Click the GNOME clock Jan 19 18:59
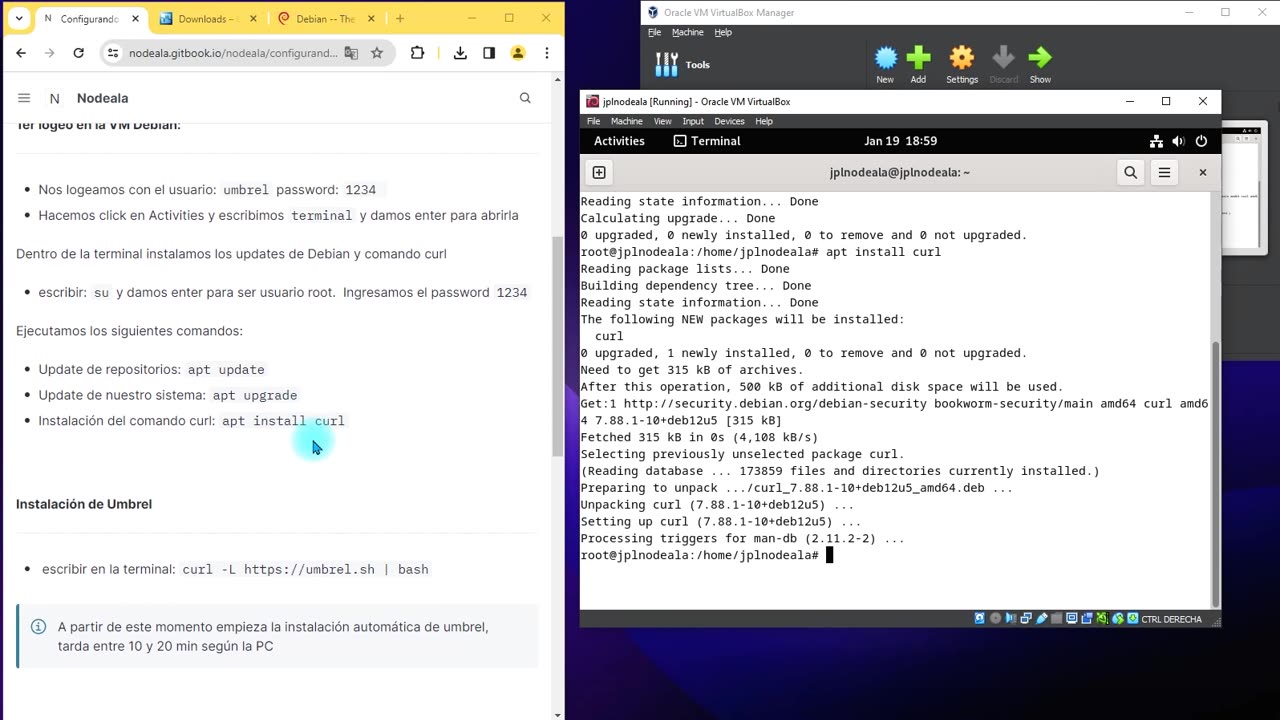The height and width of the screenshot is (720, 1280). coord(901,141)
